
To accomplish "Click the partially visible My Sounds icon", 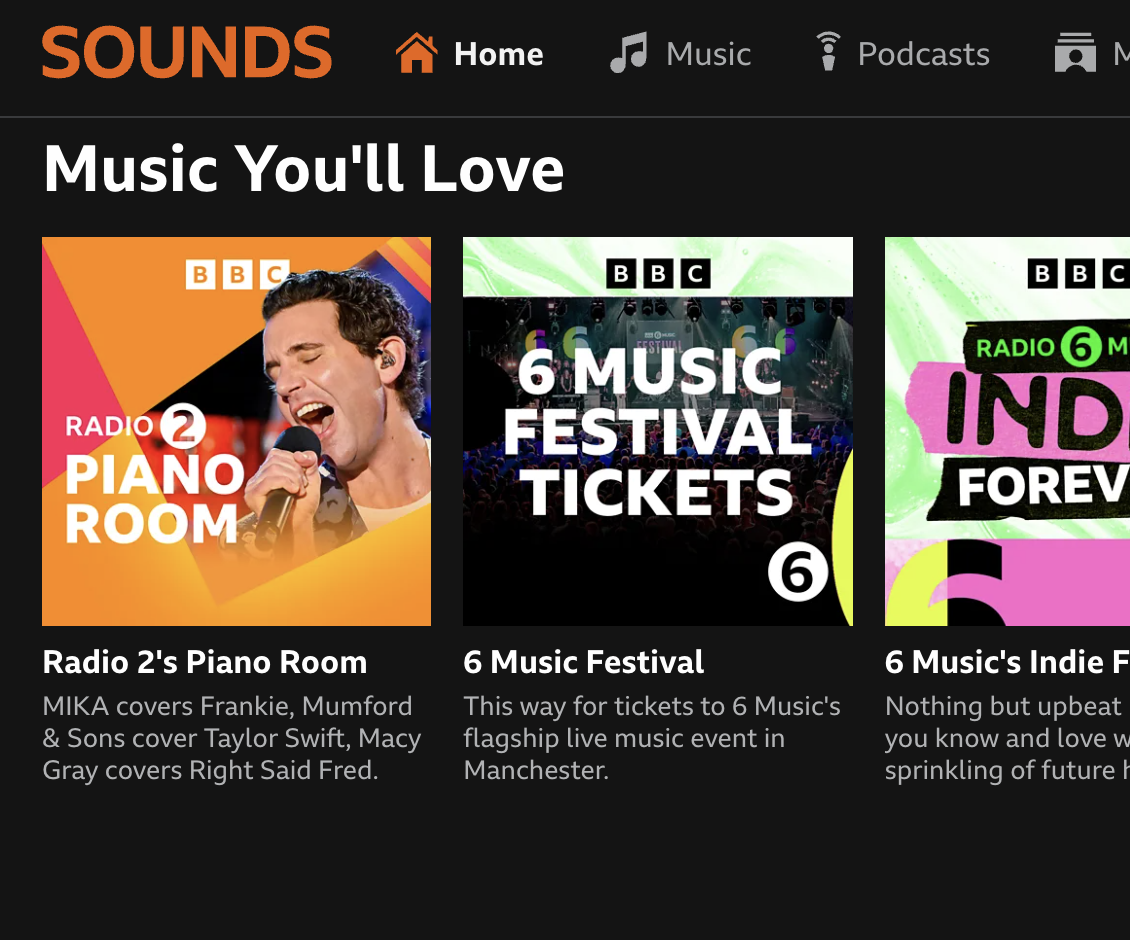I will tap(1075, 53).
